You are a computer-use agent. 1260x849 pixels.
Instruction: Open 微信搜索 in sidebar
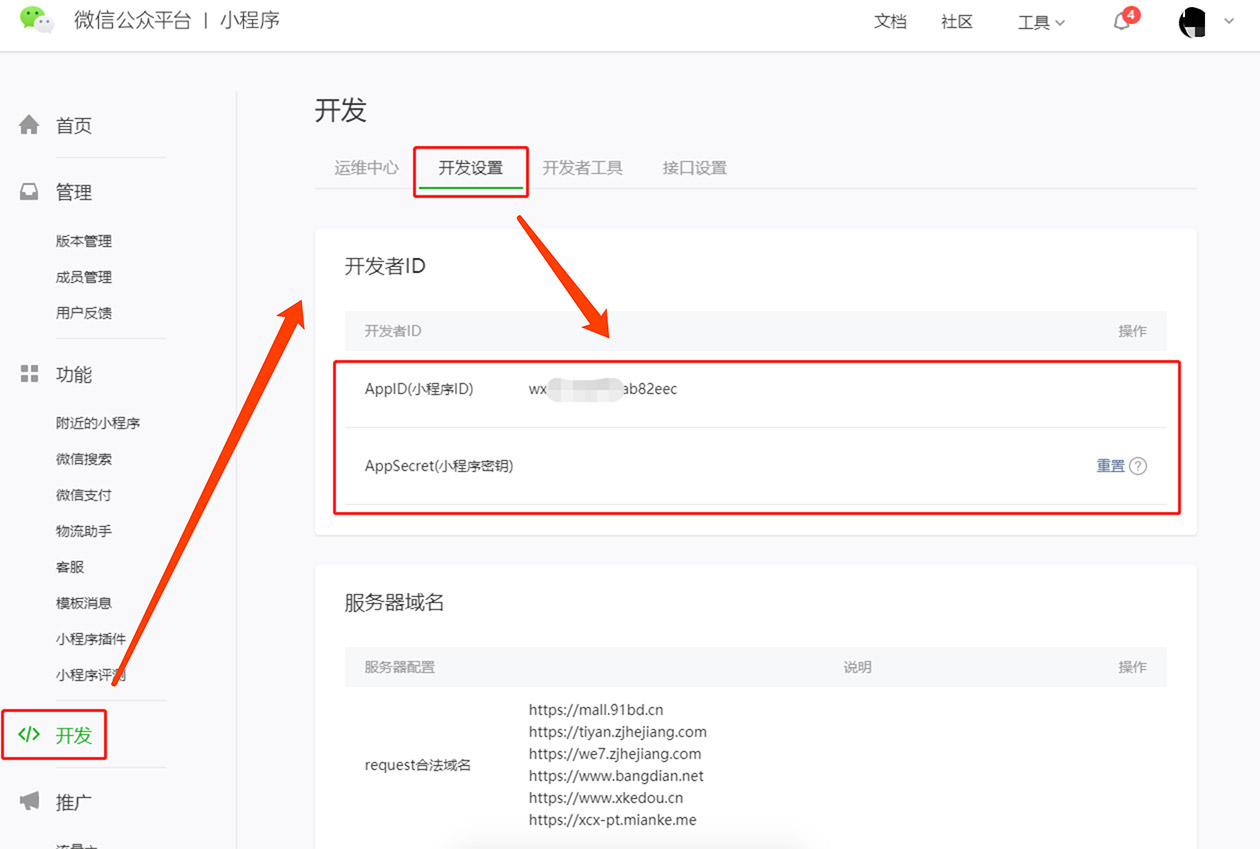84,459
